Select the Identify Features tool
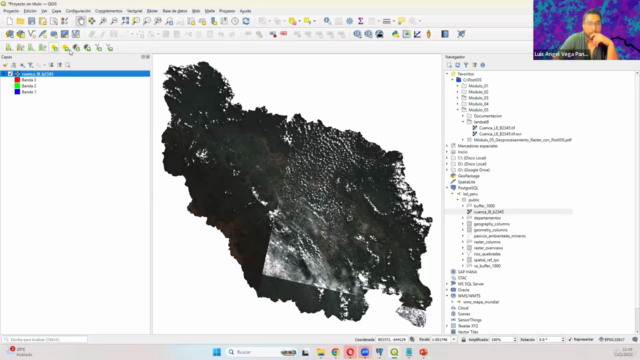The image size is (640, 360). (327, 21)
